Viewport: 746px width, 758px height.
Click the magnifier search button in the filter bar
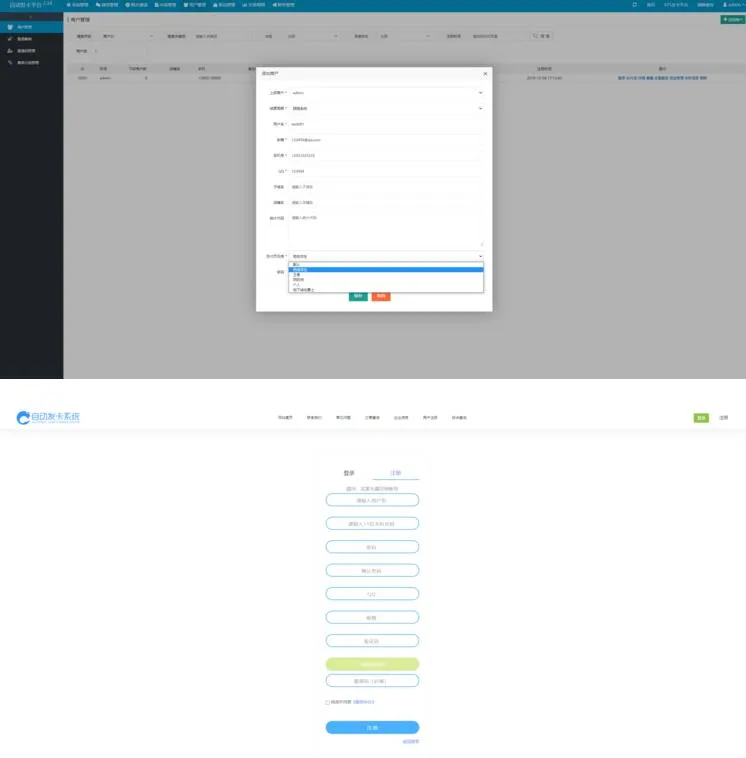(x=541, y=36)
